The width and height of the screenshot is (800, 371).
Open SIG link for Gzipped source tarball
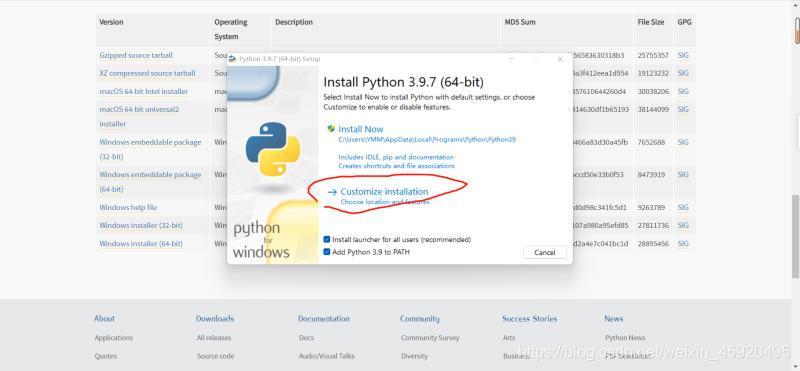683,55
